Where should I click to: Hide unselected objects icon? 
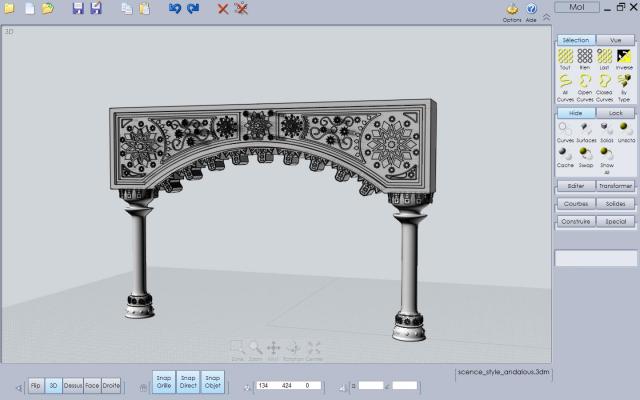pyautogui.click(x=626, y=133)
